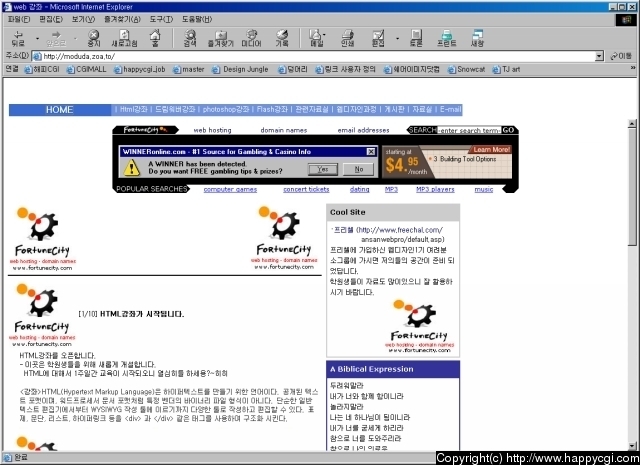Open the Favorites (즐겨찾기) menu
This screenshot has height=465, width=640.
click(122, 19)
